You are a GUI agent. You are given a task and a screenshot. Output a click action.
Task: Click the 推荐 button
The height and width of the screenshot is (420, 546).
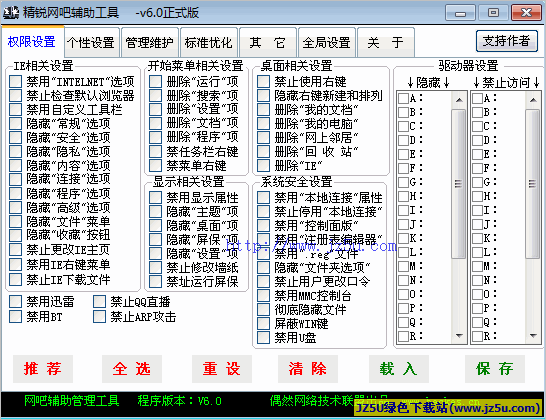[x=43, y=369]
